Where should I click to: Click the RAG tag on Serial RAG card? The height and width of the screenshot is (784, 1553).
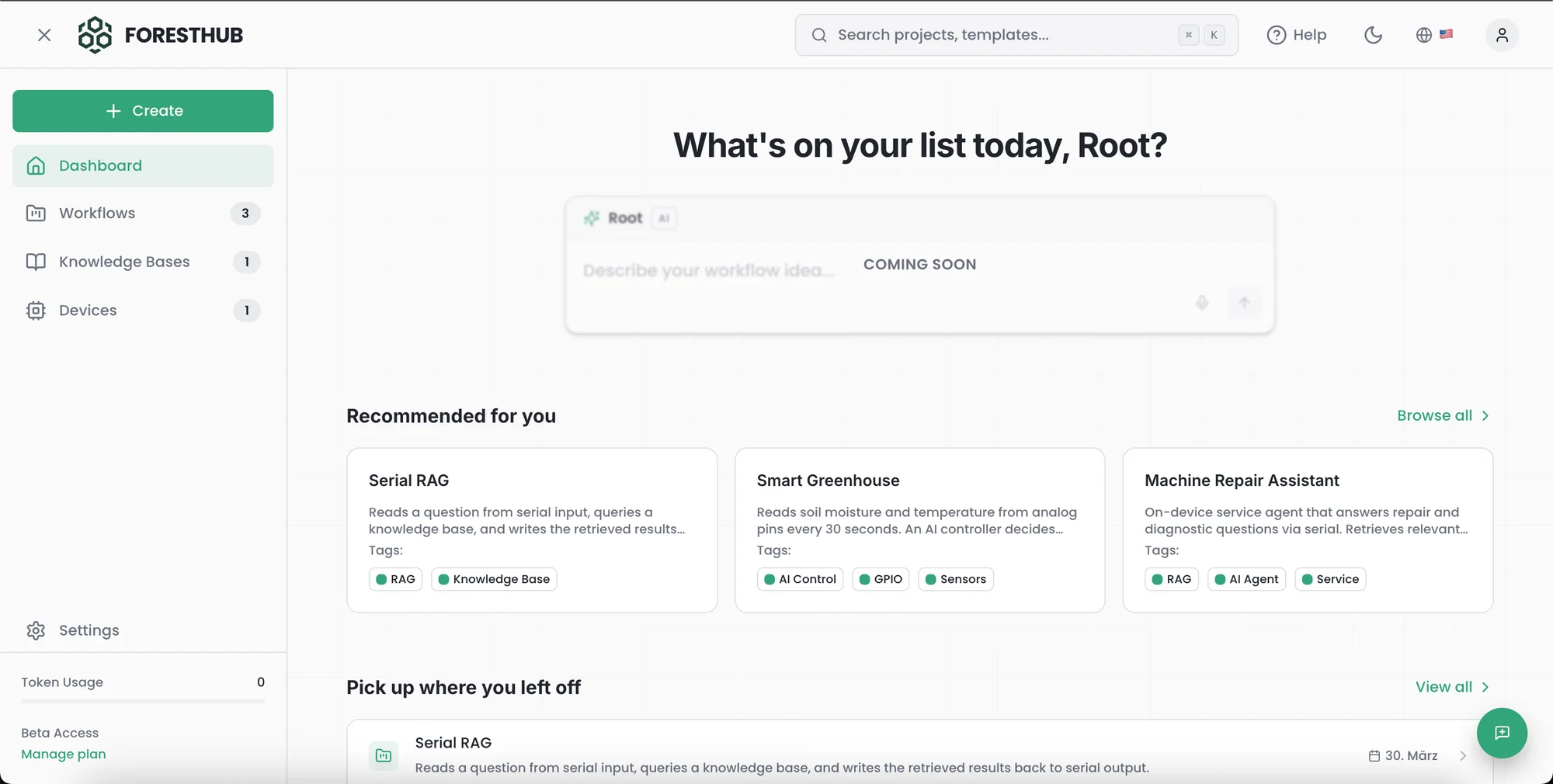pyautogui.click(x=395, y=579)
